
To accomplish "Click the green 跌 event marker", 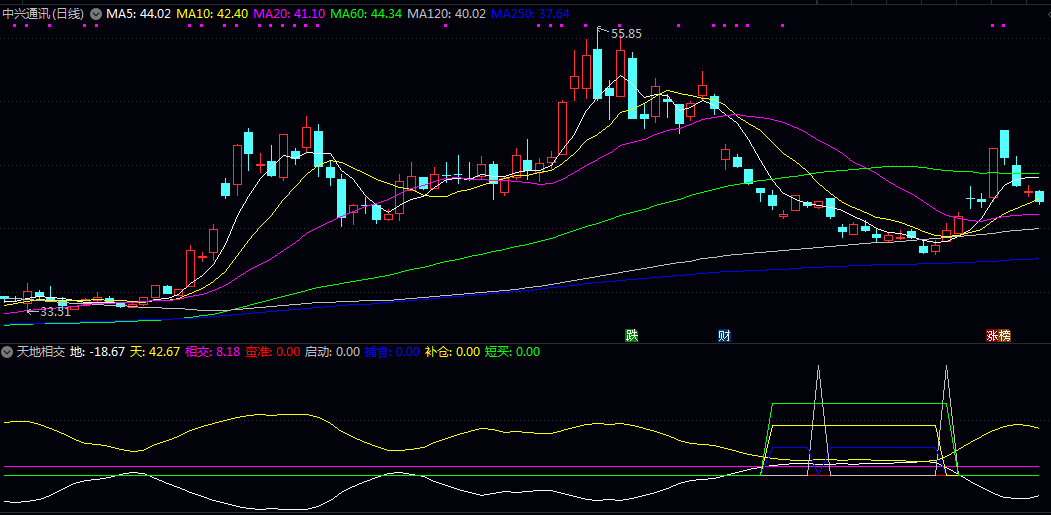I will (x=631, y=335).
